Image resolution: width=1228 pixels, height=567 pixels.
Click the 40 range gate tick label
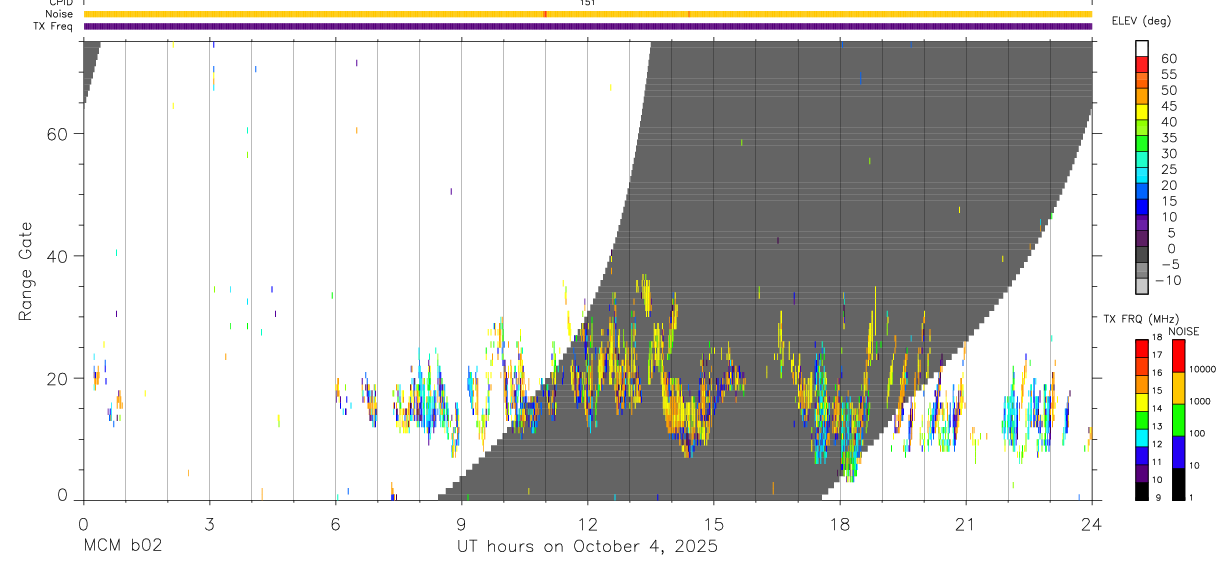click(x=57, y=256)
